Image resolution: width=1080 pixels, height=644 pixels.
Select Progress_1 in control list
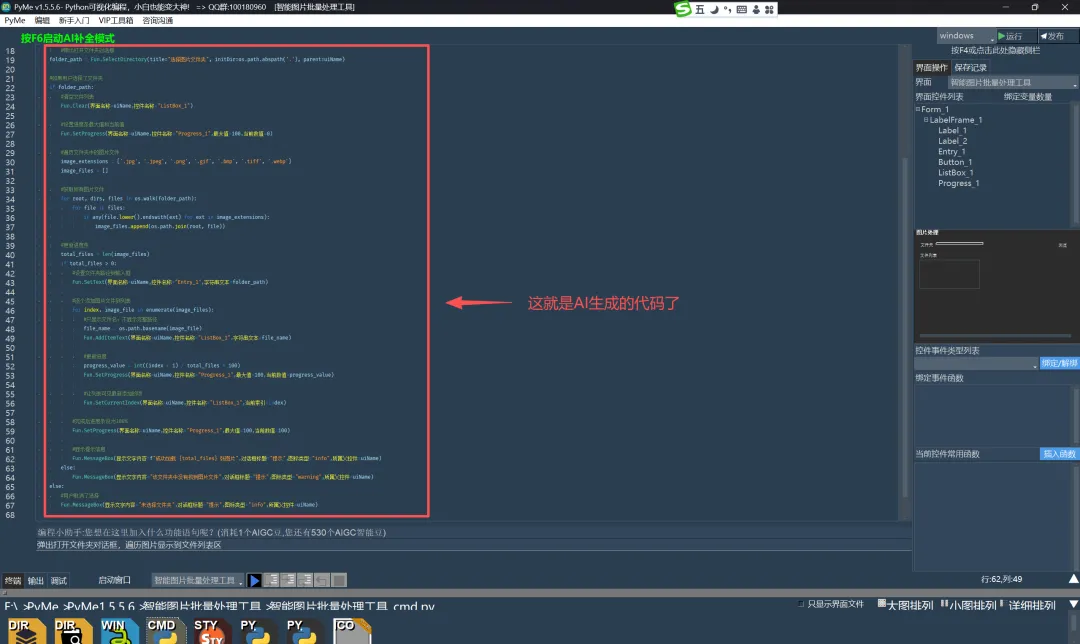(958, 183)
